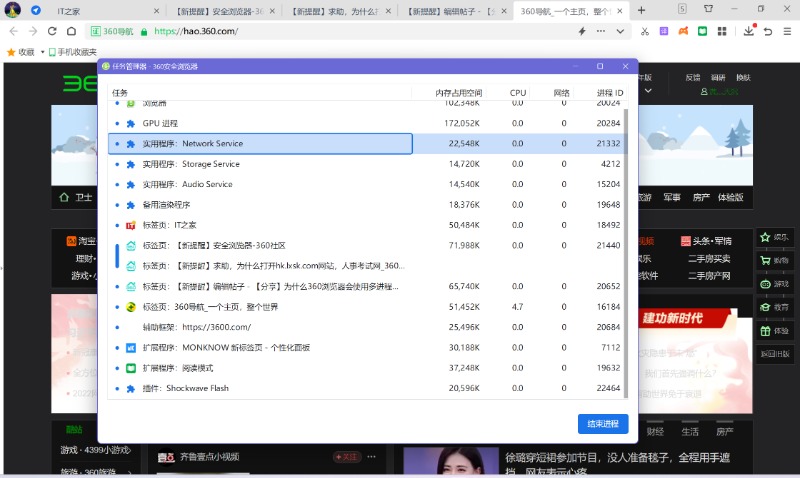Click the user avatar in title bar
The height and width of the screenshot is (478, 800).
tap(13, 10)
